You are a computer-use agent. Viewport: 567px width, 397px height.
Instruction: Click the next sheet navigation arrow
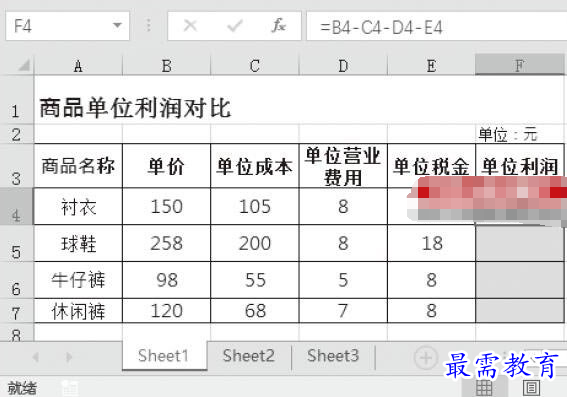(x=69, y=357)
